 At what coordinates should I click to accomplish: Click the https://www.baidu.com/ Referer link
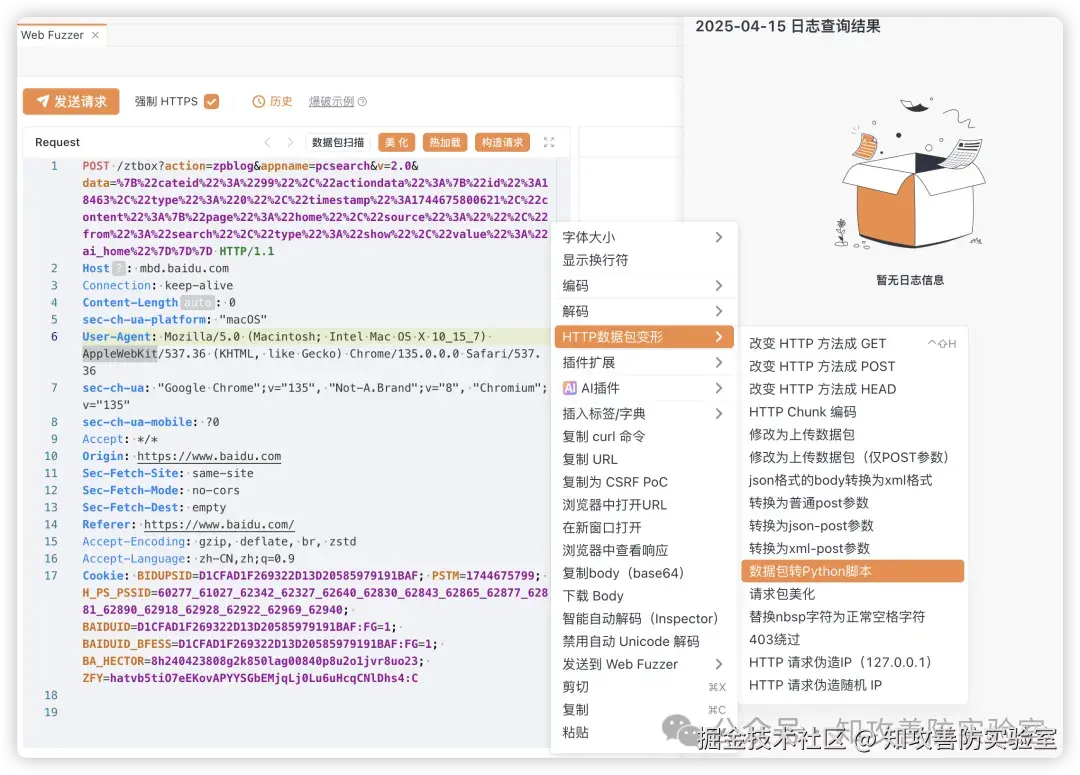click(219, 524)
